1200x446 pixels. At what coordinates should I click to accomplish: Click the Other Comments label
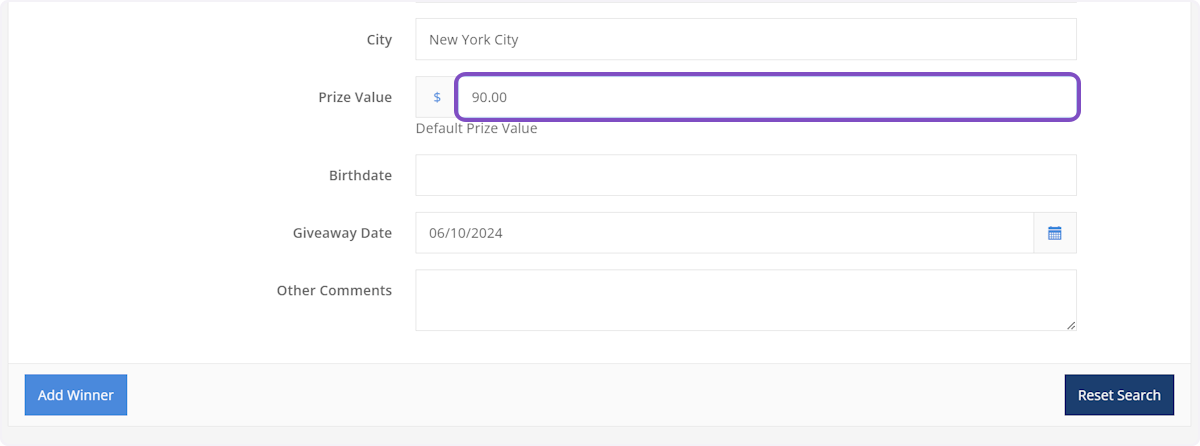pyautogui.click(x=334, y=290)
